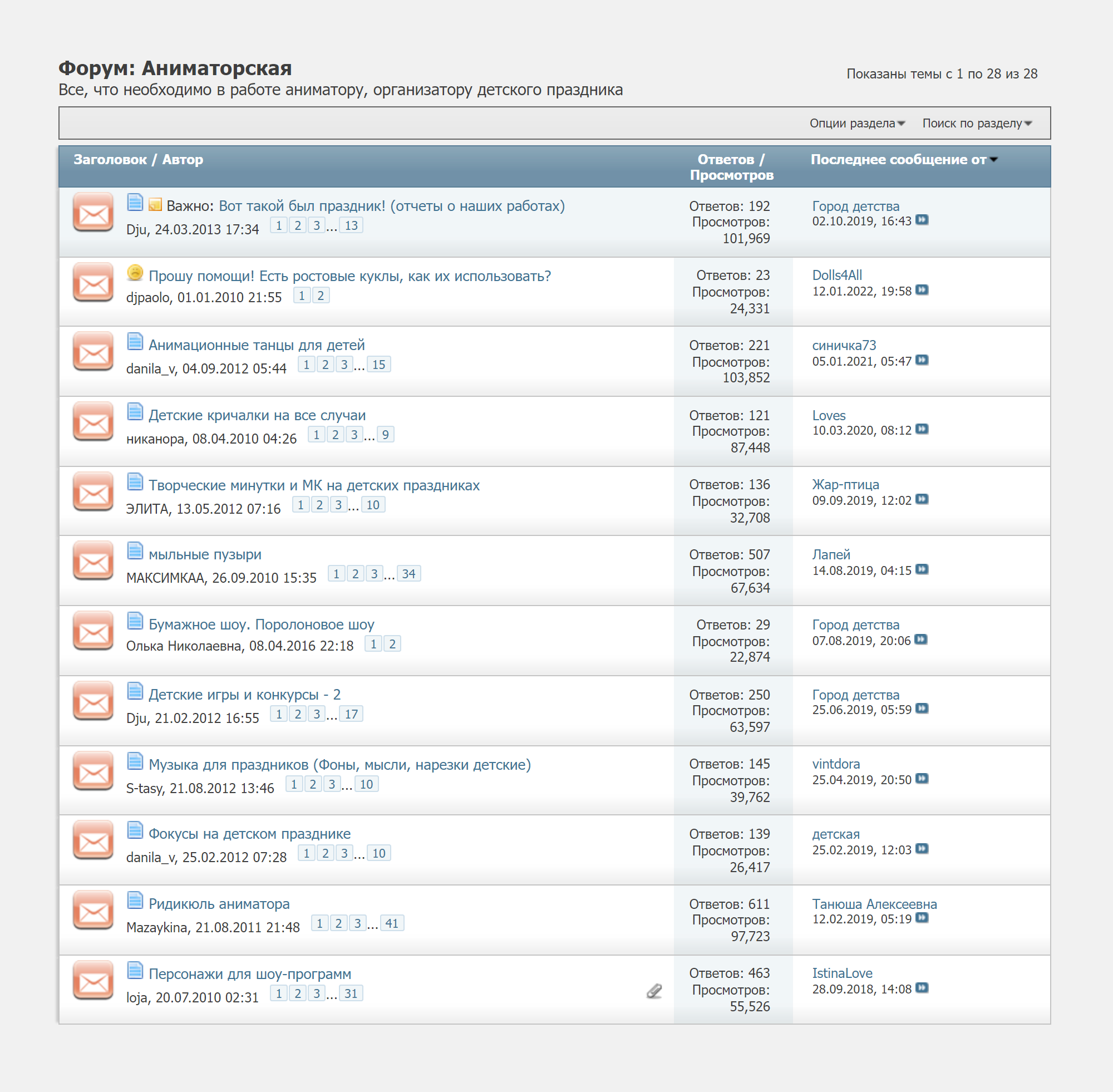The height and width of the screenshot is (1092, 1113).
Task: Open thread Персонажи для шоу-программ
Action: point(250,974)
